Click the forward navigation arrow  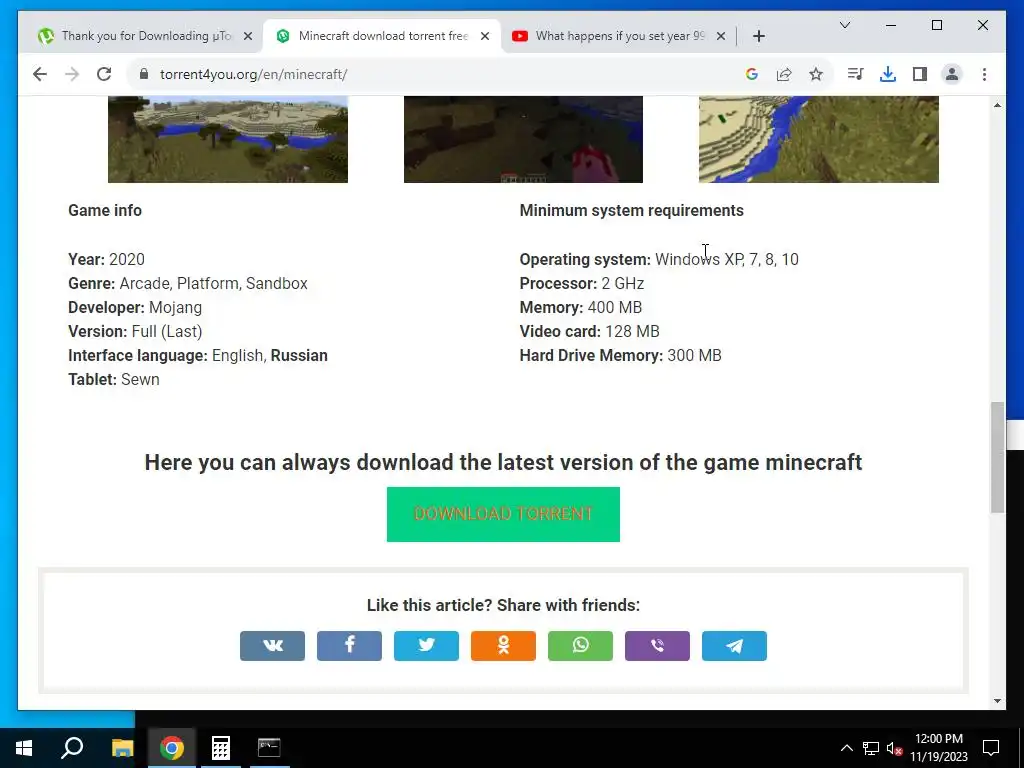point(72,74)
